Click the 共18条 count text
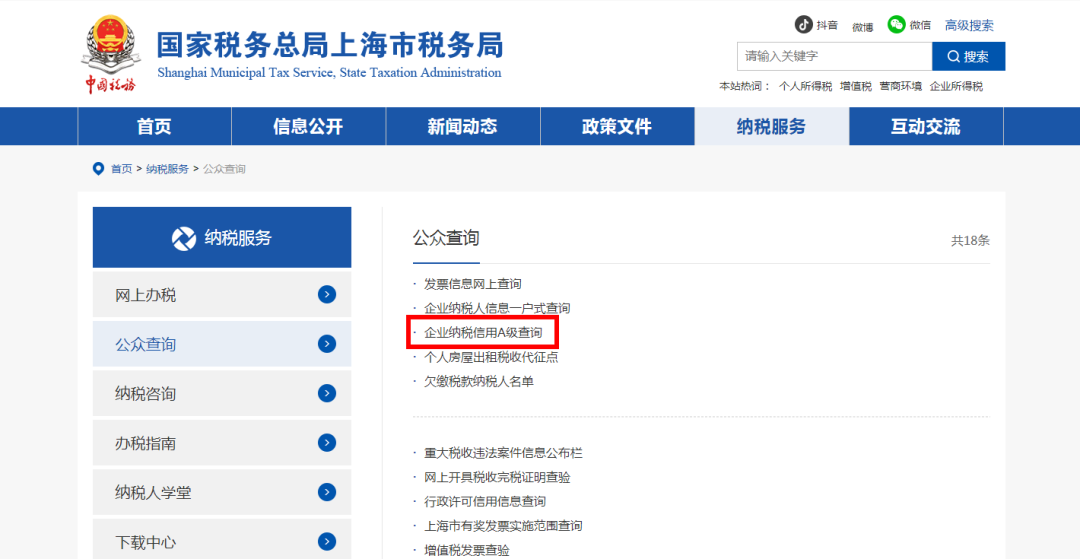 (970, 241)
